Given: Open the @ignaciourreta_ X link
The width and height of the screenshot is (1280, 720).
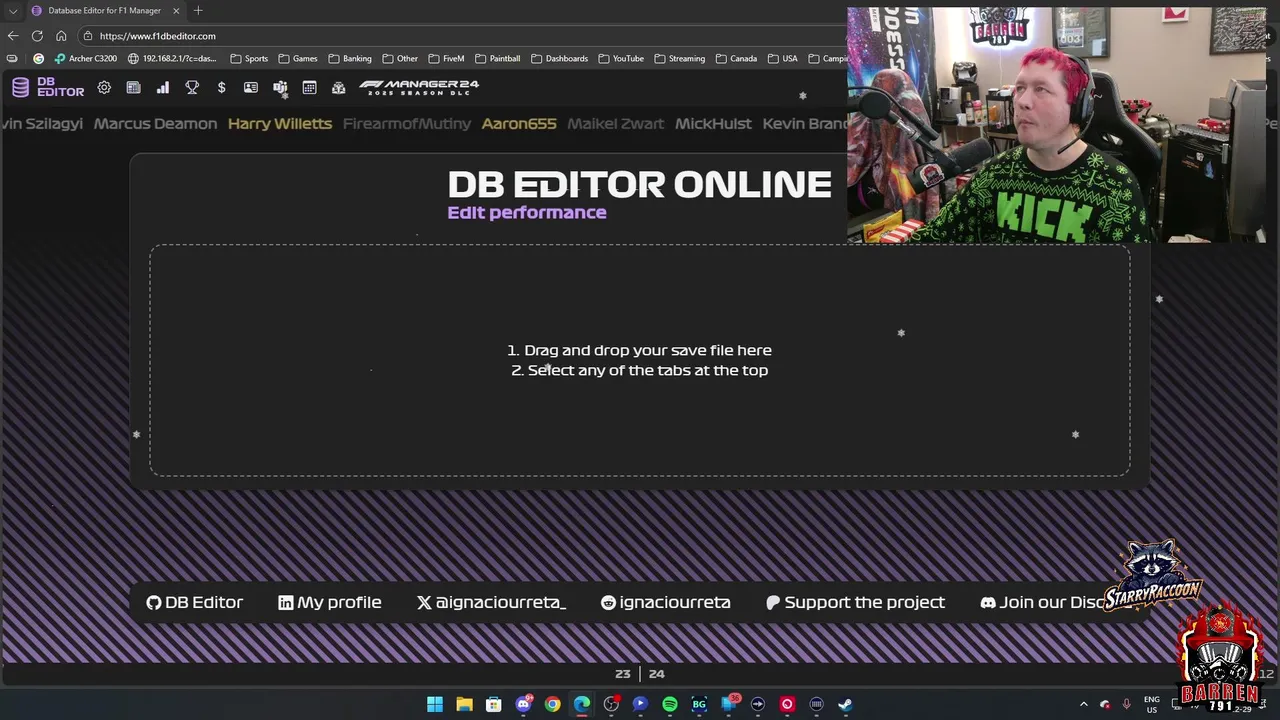Looking at the screenshot, I should tap(491, 602).
